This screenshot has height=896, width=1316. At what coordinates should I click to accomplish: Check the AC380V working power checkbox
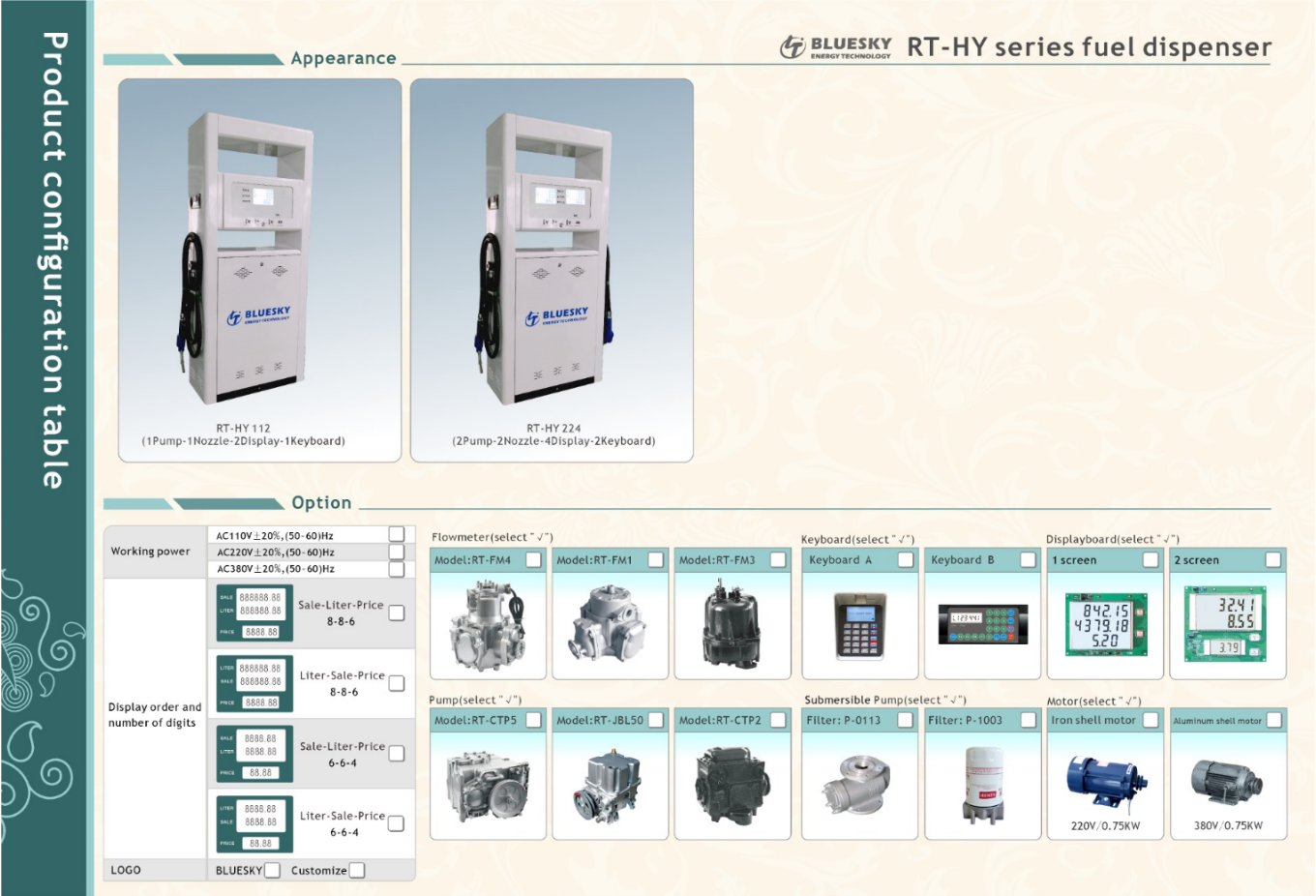(397, 569)
